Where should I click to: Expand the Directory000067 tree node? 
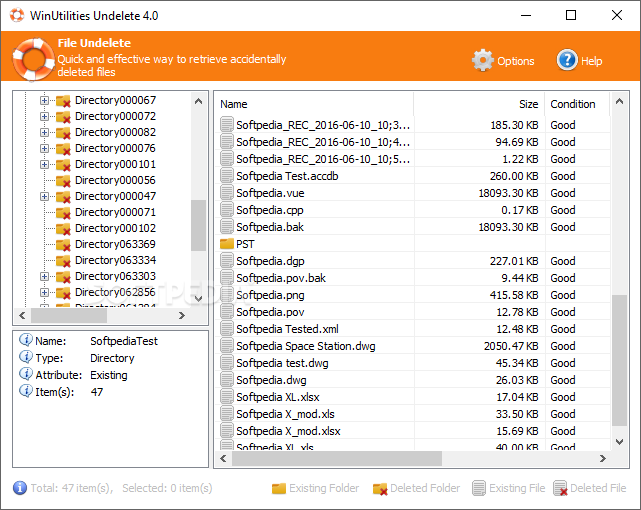click(x=44, y=101)
